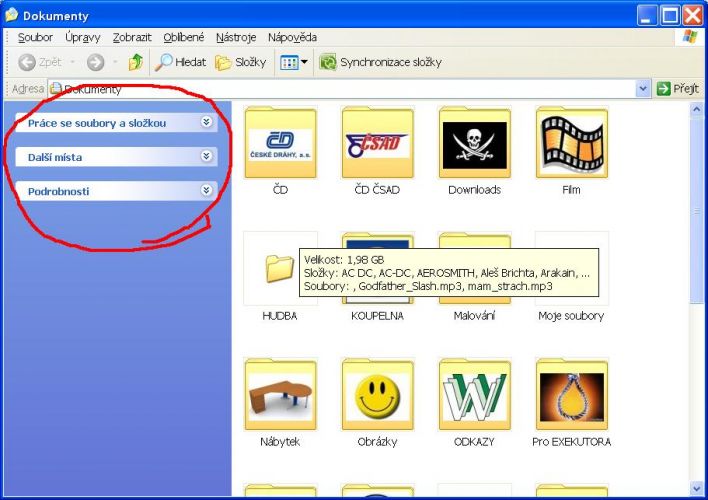708x500 pixels.
Task: Select the Moje soubory folder label
Action: pyautogui.click(x=572, y=316)
